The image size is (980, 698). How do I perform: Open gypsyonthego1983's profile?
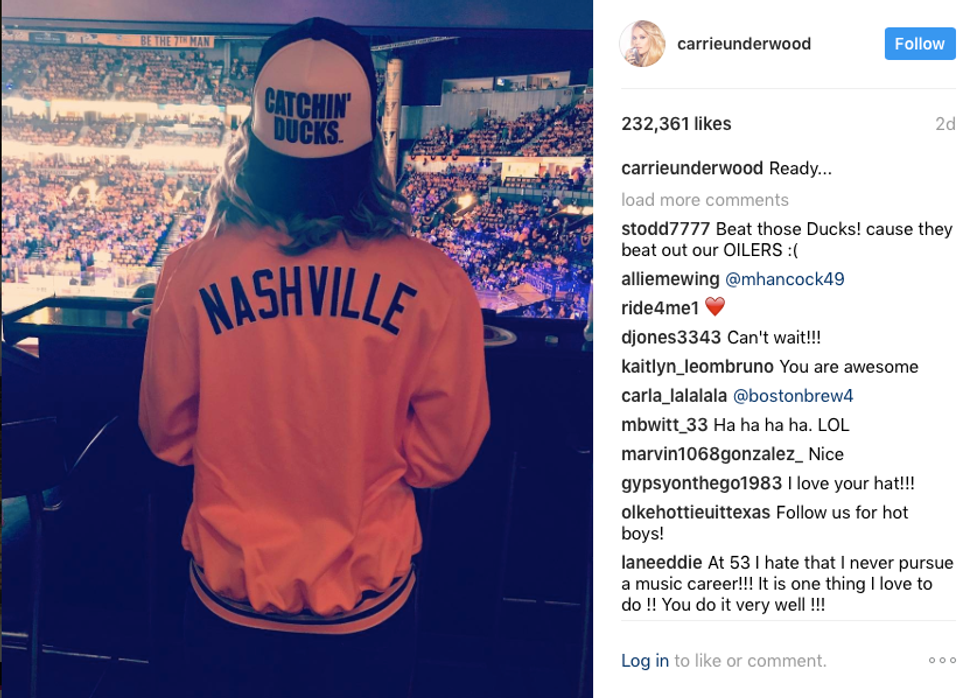pos(701,483)
